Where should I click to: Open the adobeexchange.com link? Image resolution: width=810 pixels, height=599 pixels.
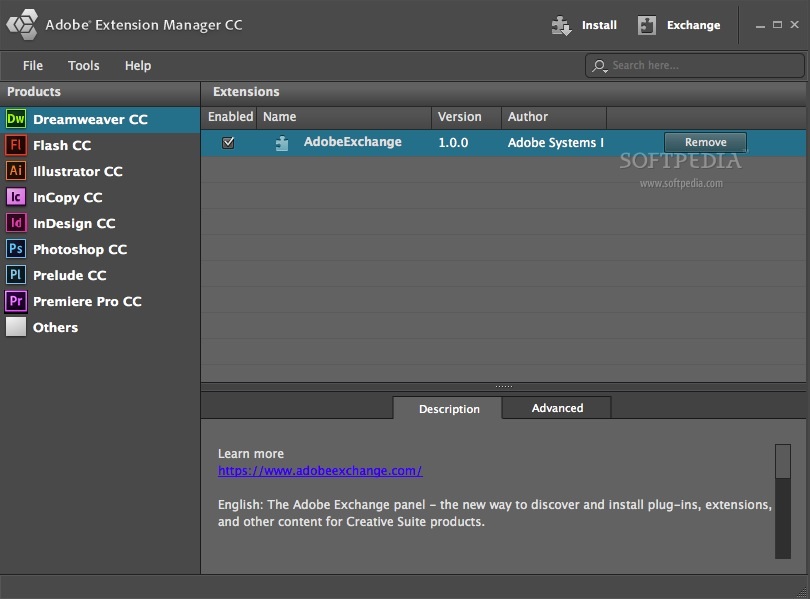coord(320,470)
